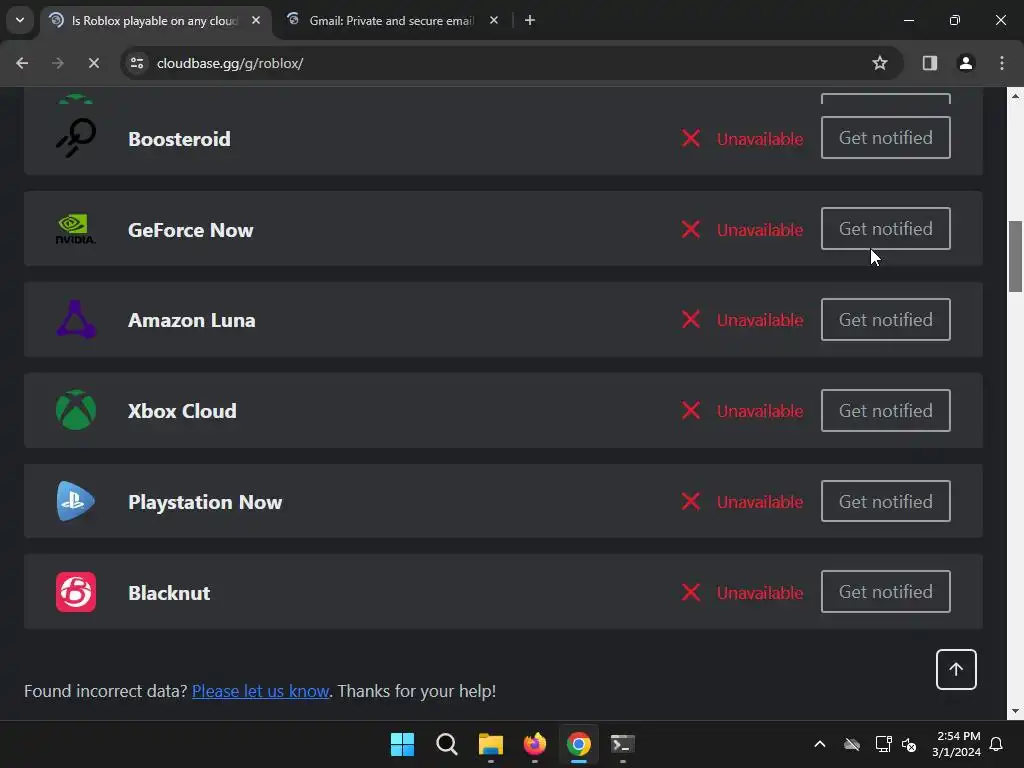The height and width of the screenshot is (768, 1024).
Task: Click the Boosteroid logo icon
Action: coord(76,138)
